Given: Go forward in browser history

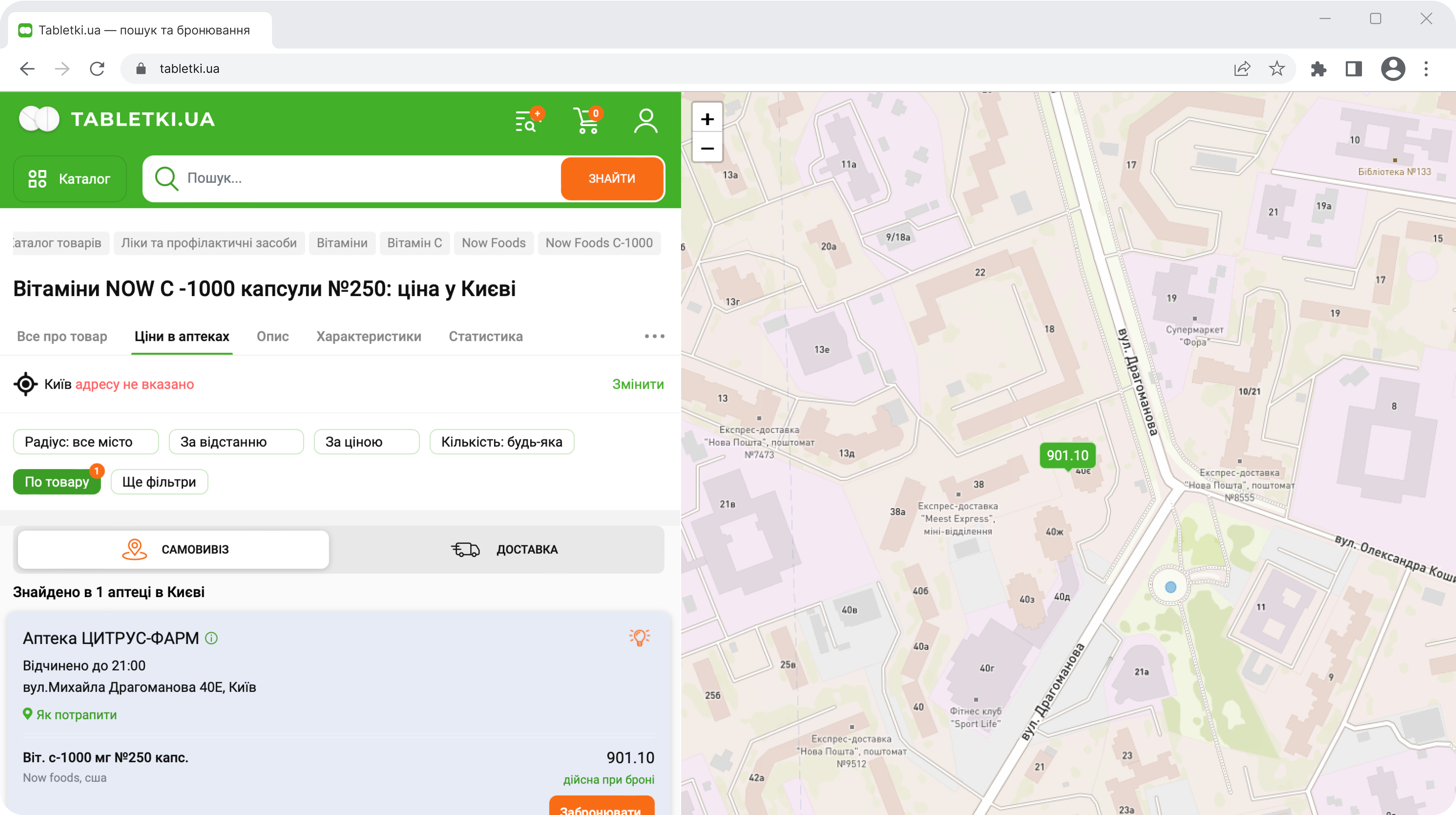Looking at the screenshot, I should tap(62, 68).
